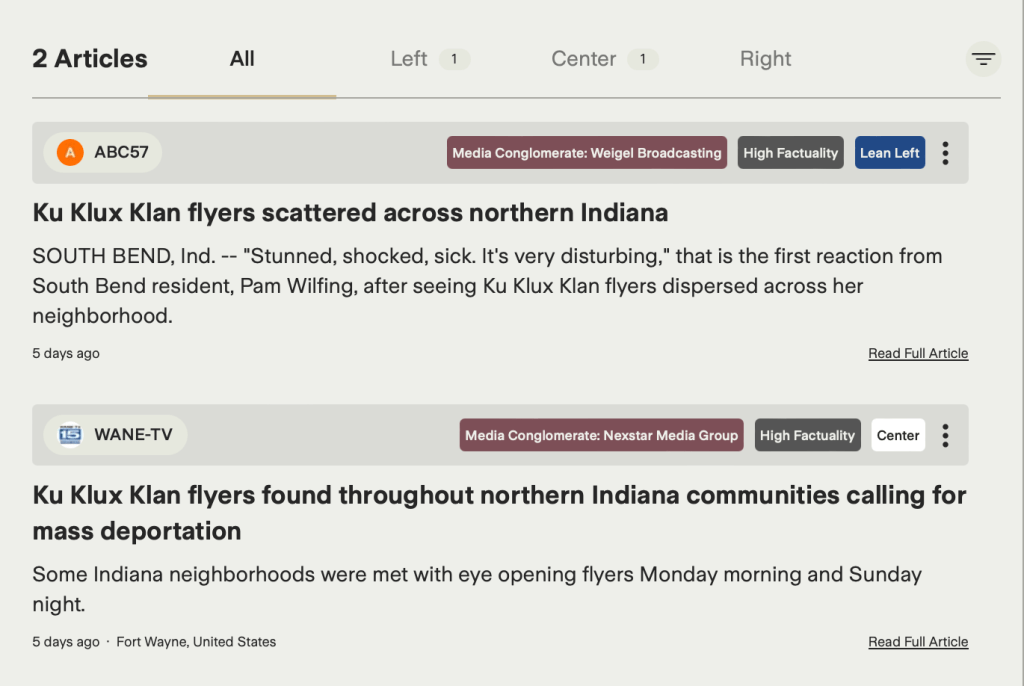This screenshot has width=1024, height=686.
Task: Click the white Center bias badge
Action: (x=897, y=435)
